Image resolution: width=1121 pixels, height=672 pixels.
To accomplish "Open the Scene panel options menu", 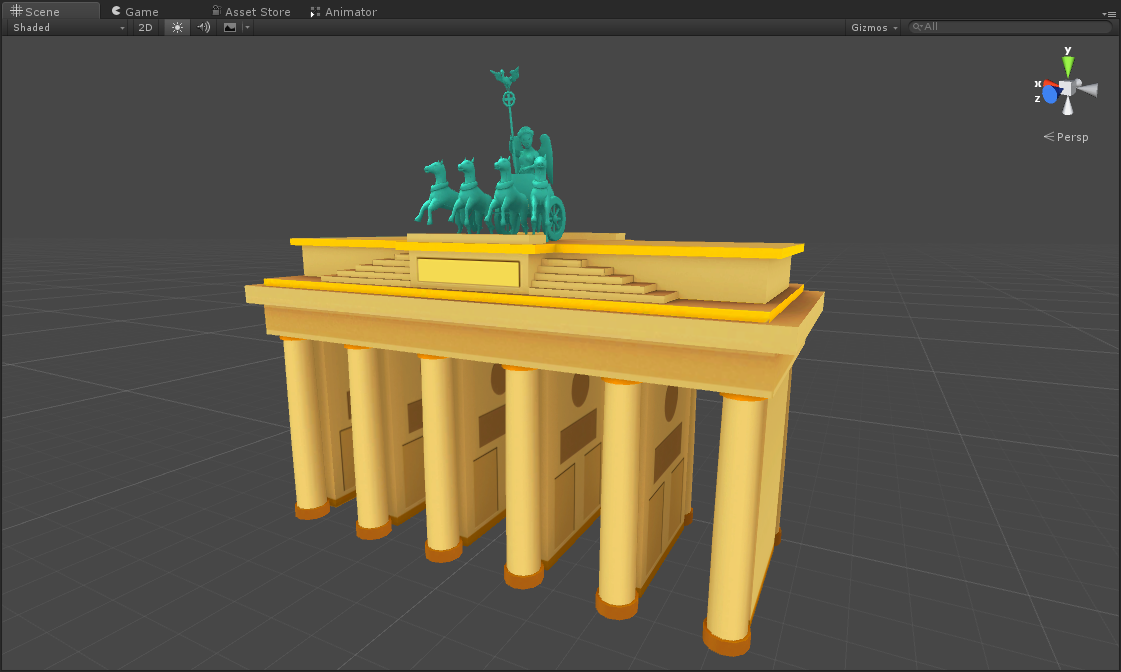I will click(1109, 14).
